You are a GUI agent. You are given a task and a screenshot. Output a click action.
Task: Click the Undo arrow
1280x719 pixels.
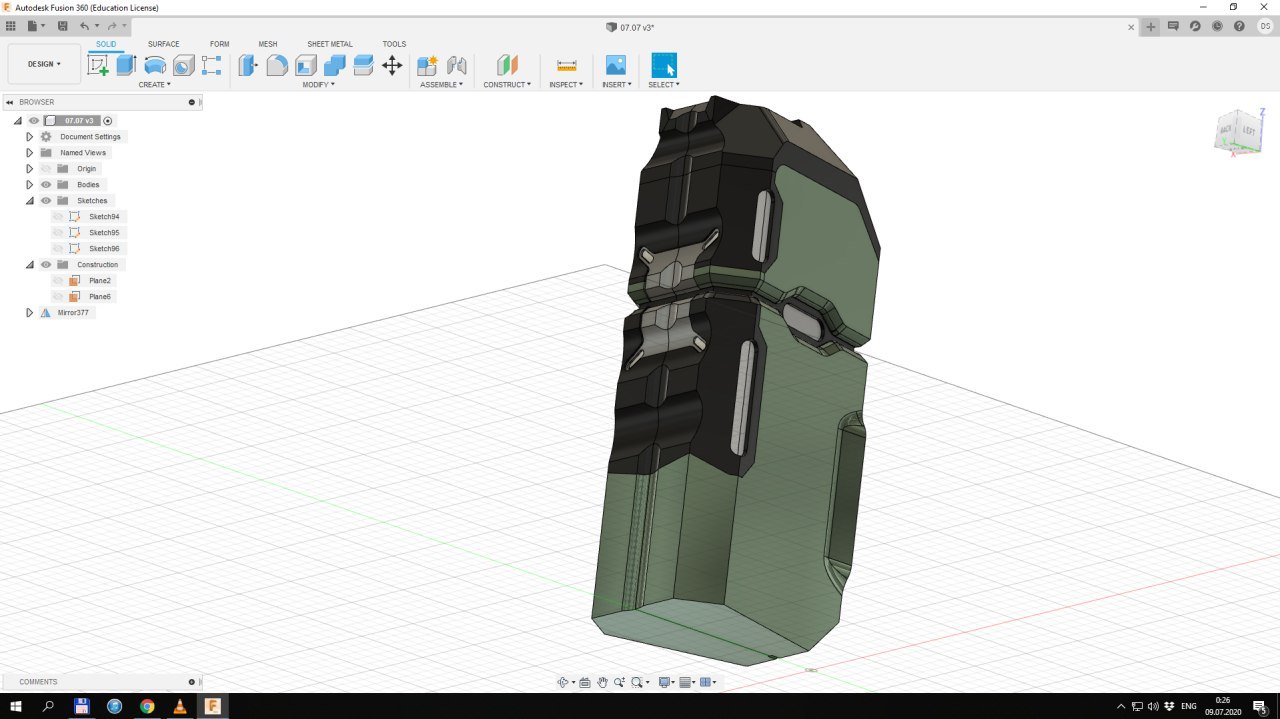pos(85,26)
